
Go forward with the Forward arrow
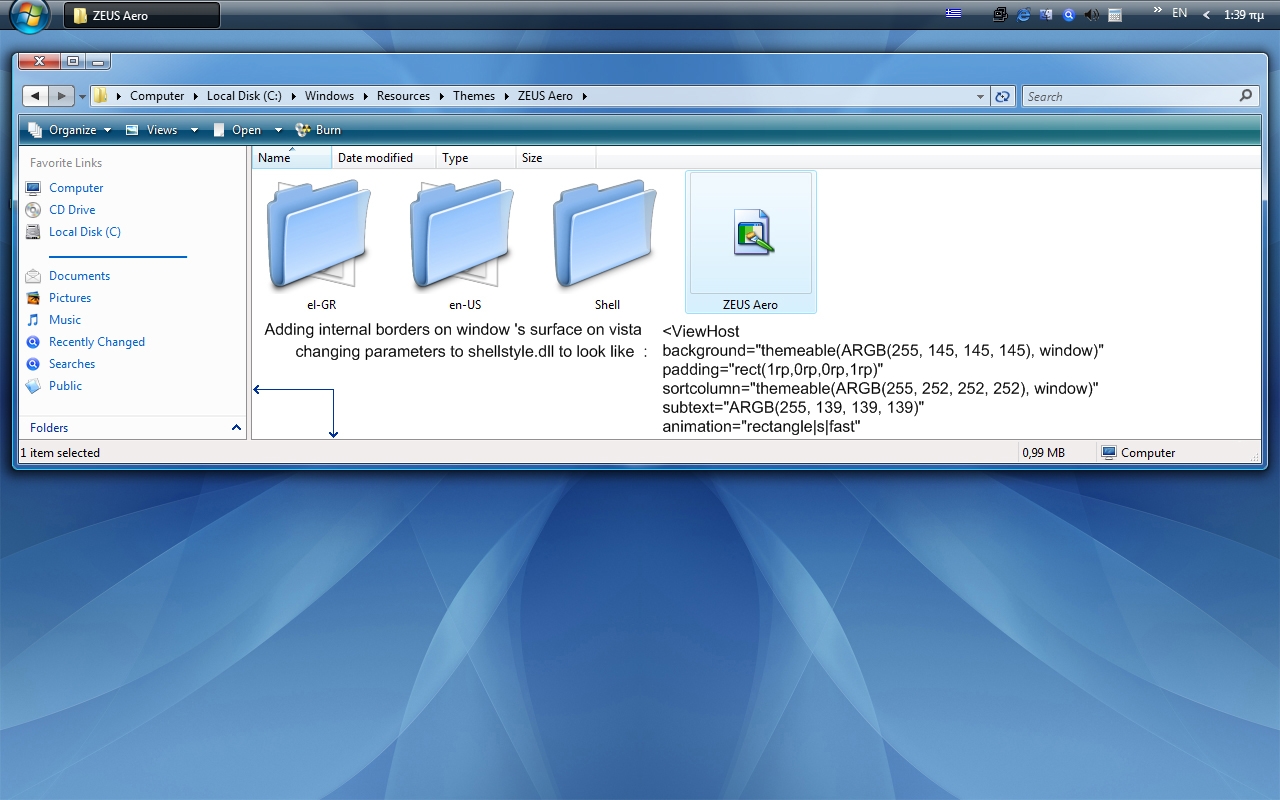point(62,96)
